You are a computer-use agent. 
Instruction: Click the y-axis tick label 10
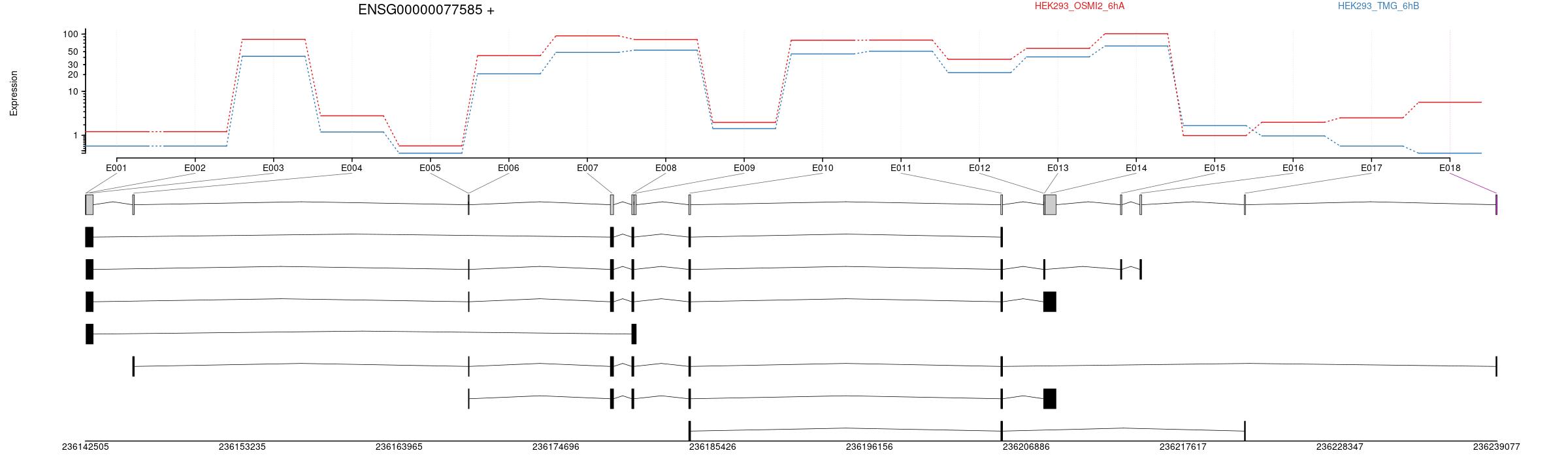click(x=73, y=91)
